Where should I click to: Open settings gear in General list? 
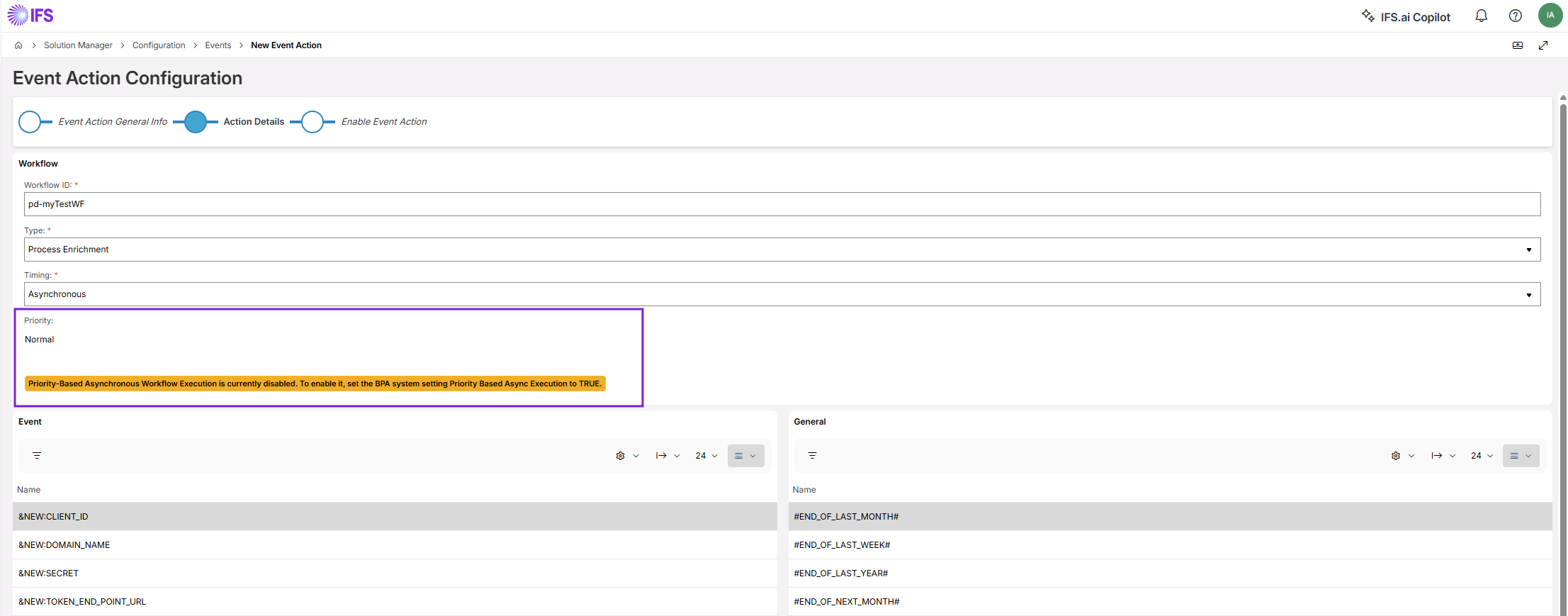(x=1396, y=456)
